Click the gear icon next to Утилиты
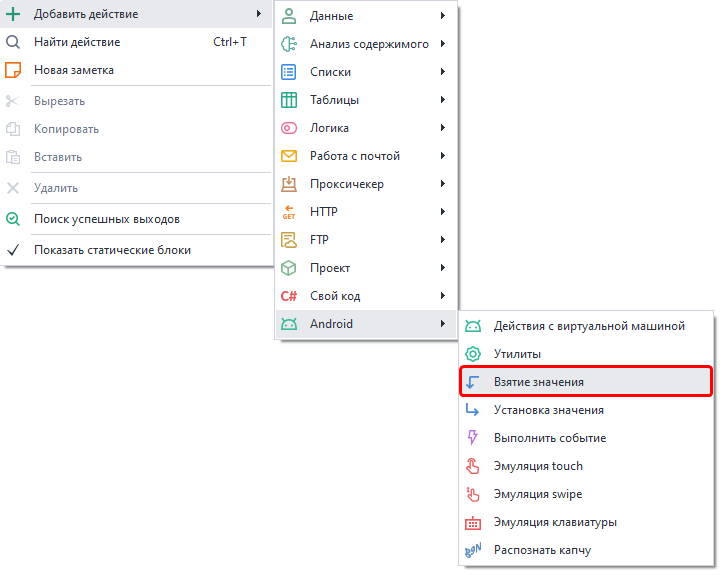Viewport: 726px width, 578px height. tap(473, 354)
